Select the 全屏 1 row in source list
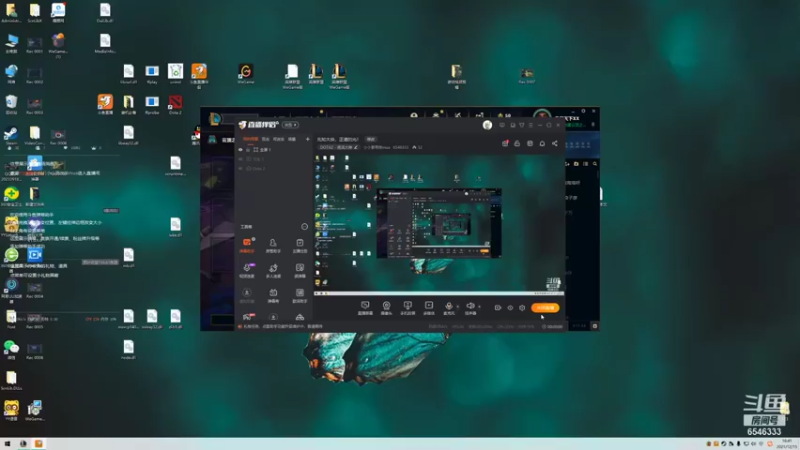Screen dimensions: 800x450 pyautogui.click(x=274, y=149)
